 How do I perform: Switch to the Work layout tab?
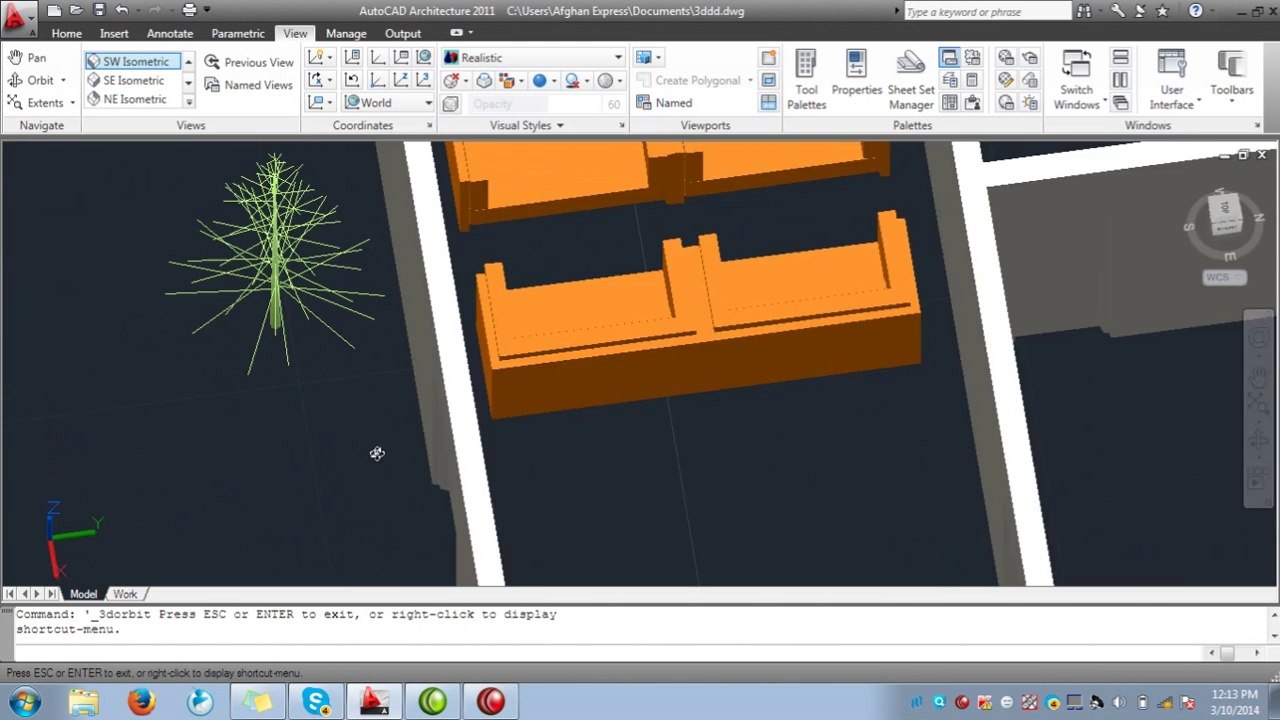(x=125, y=594)
